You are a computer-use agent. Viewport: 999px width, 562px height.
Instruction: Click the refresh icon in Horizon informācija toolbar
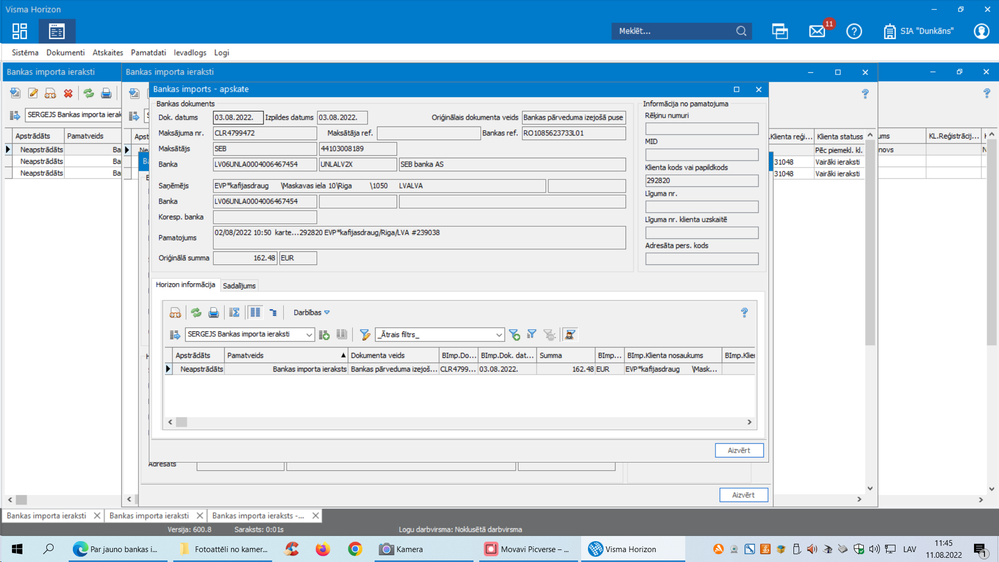196,313
